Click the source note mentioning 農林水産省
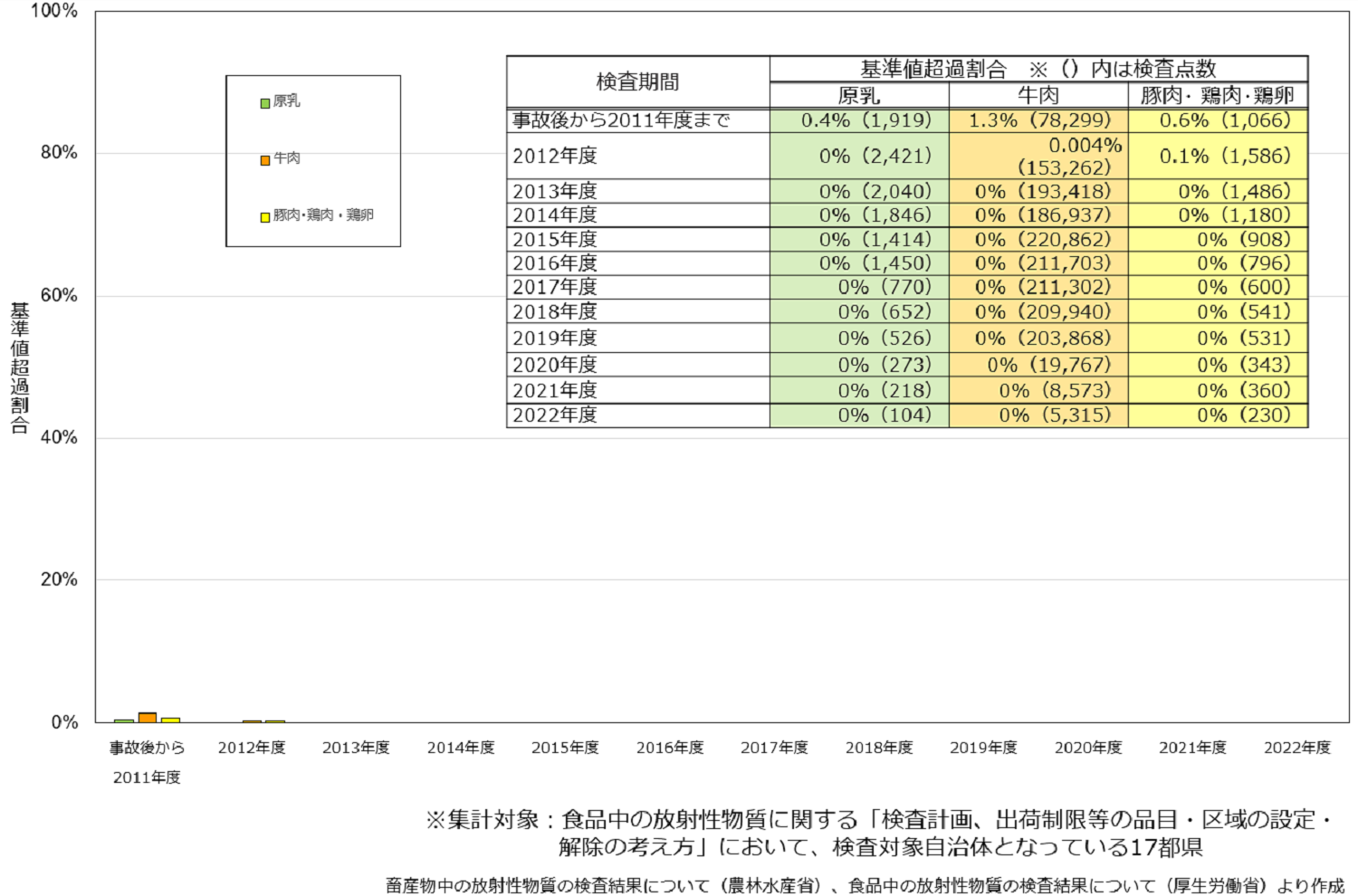 tap(865, 885)
